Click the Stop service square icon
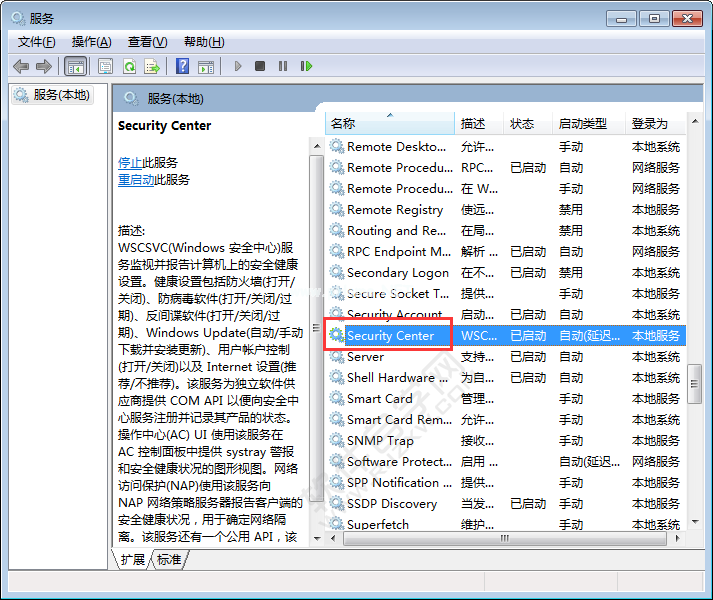The image size is (713, 600). coord(260,66)
